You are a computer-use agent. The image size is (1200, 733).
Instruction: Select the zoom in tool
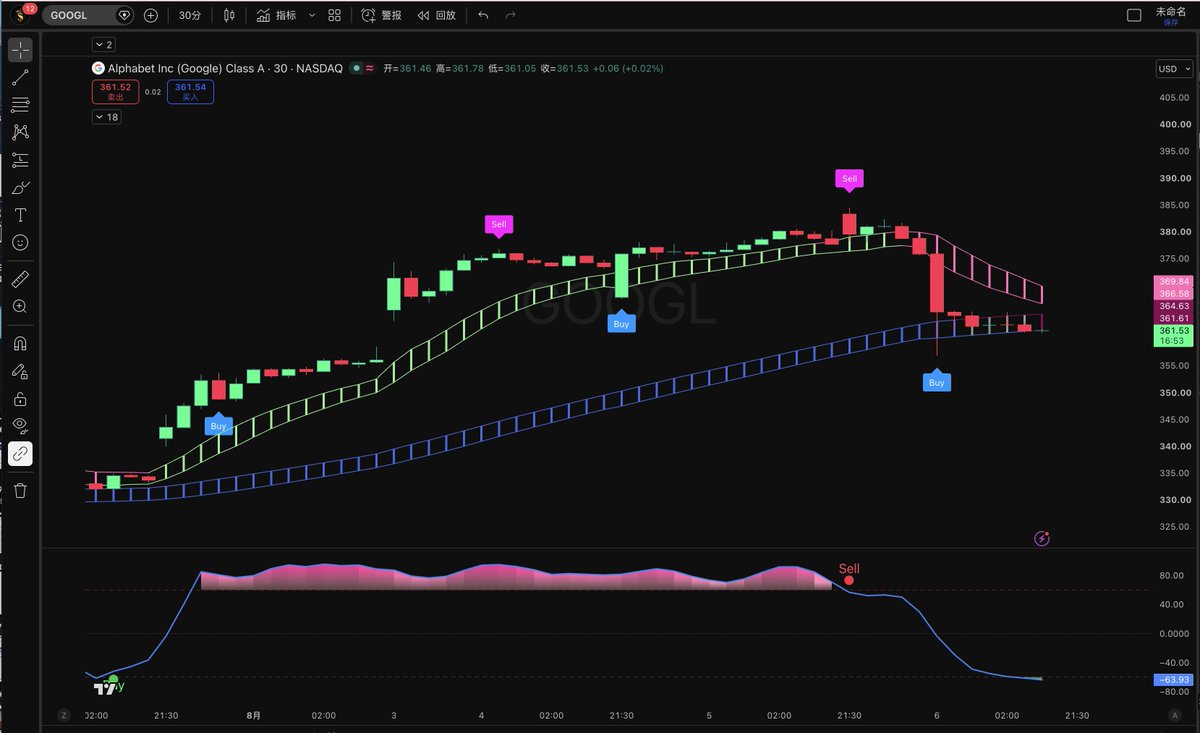coord(20,307)
